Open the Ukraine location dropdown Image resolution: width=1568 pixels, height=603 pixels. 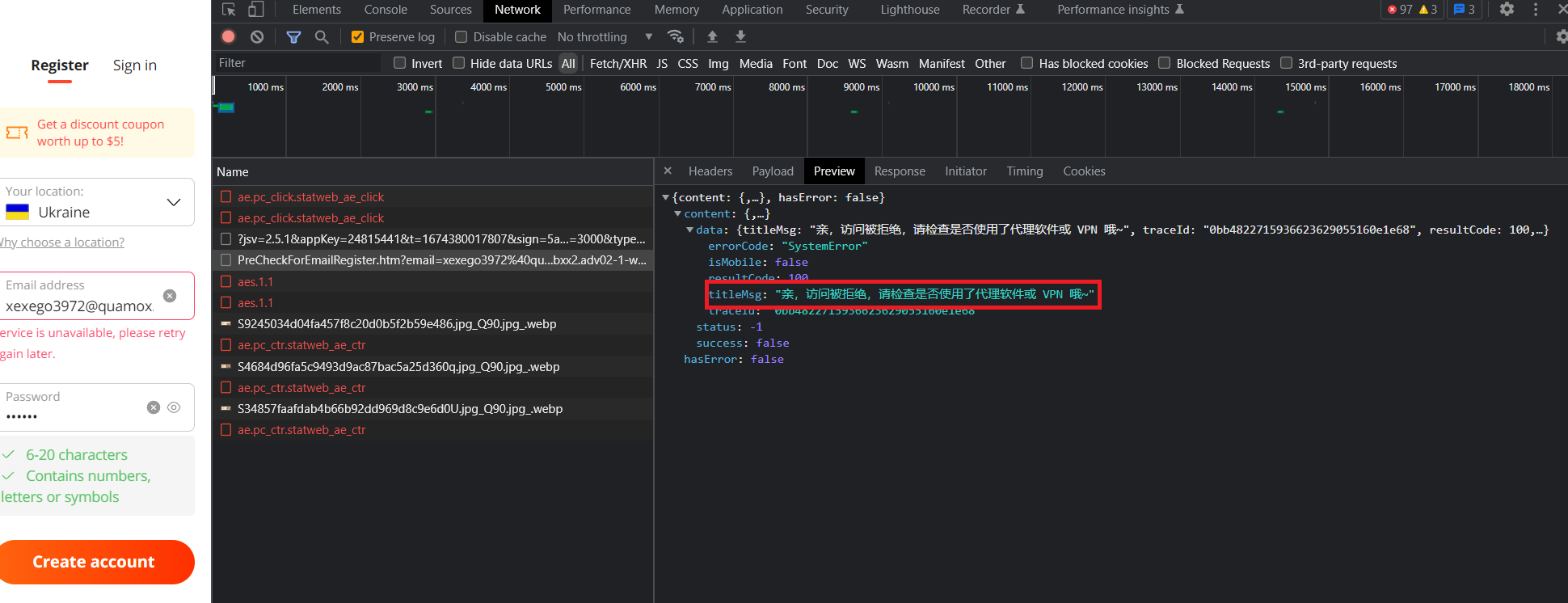97,202
